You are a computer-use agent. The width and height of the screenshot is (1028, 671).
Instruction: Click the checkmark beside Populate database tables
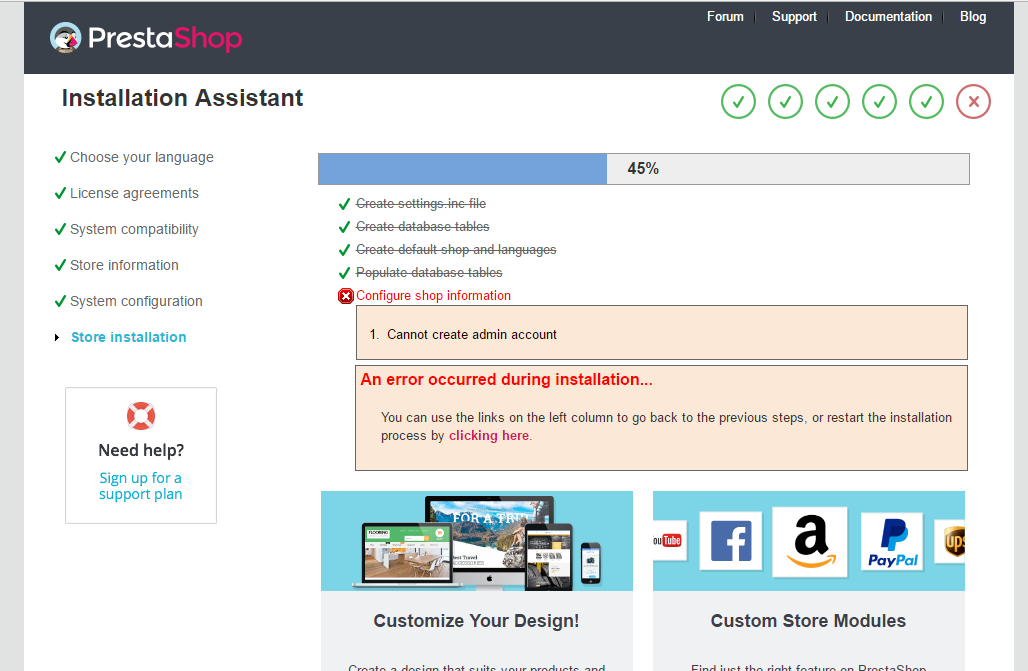tap(344, 273)
